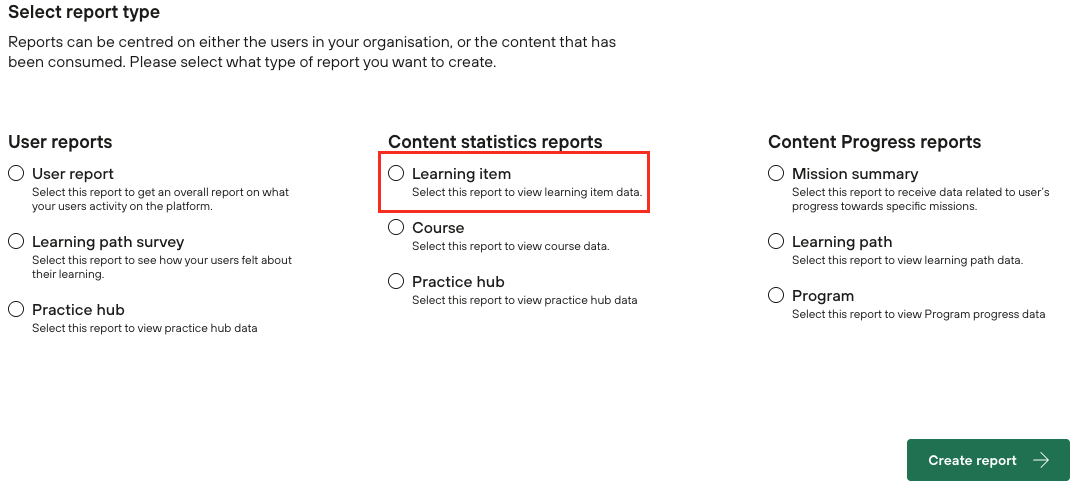Click the "User reports" section heading
The image size is (1084, 502).
[x=60, y=142]
